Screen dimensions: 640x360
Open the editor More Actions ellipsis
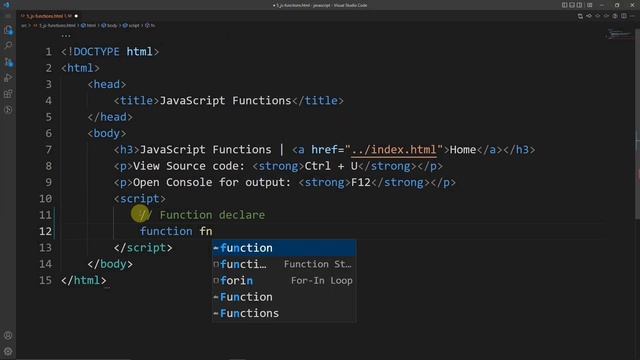pyautogui.click(x=633, y=16)
